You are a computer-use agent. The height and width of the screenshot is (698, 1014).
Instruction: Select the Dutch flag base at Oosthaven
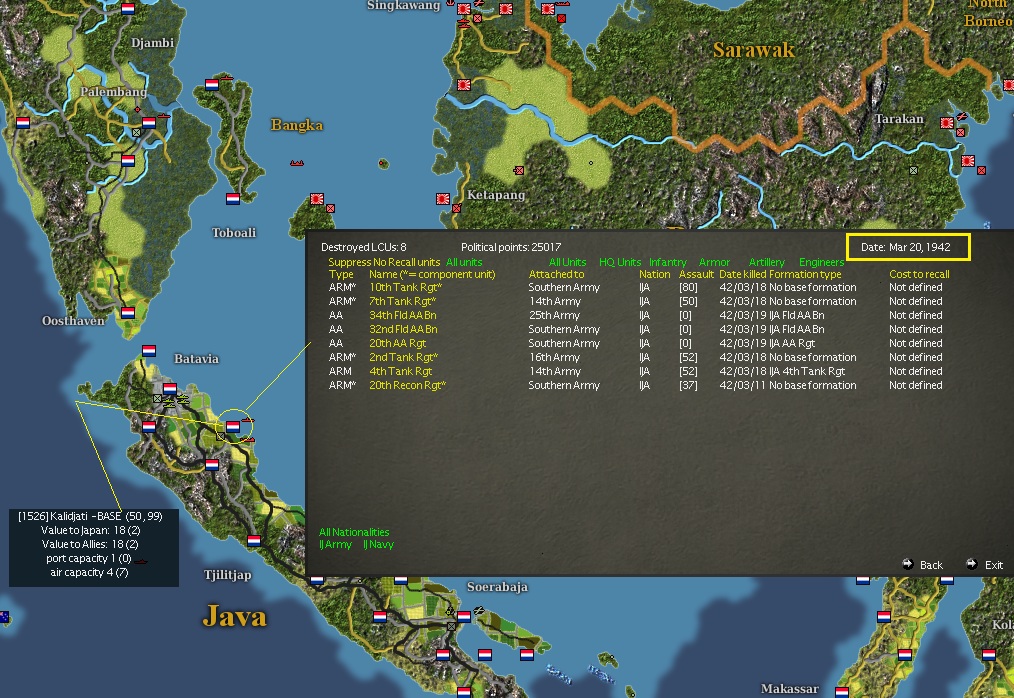(x=128, y=313)
